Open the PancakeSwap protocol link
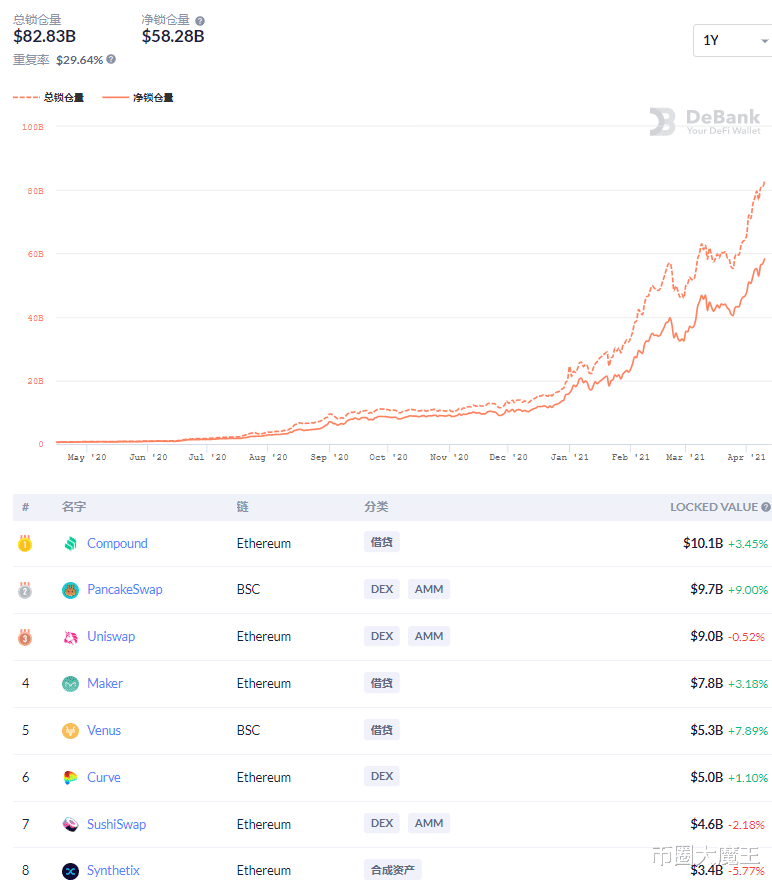This screenshot has height=880, width=772. 124,590
